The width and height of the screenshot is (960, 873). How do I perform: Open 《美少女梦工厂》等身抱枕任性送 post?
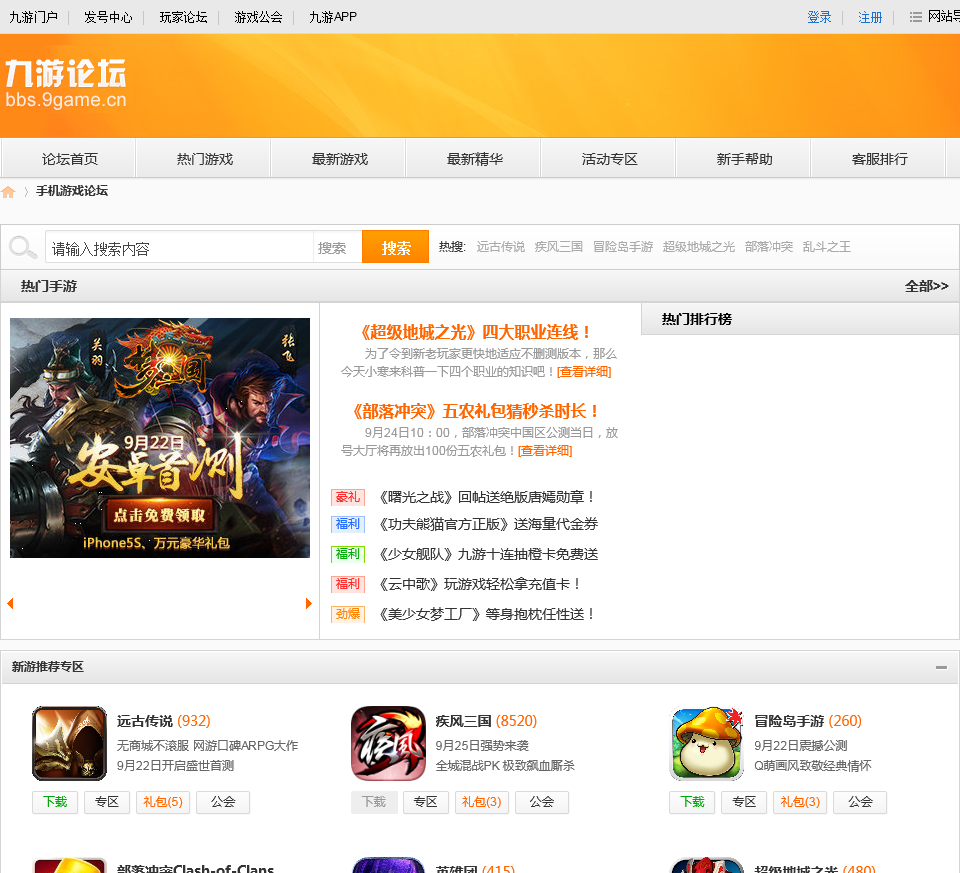pyautogui.click(x=487, y=614)
